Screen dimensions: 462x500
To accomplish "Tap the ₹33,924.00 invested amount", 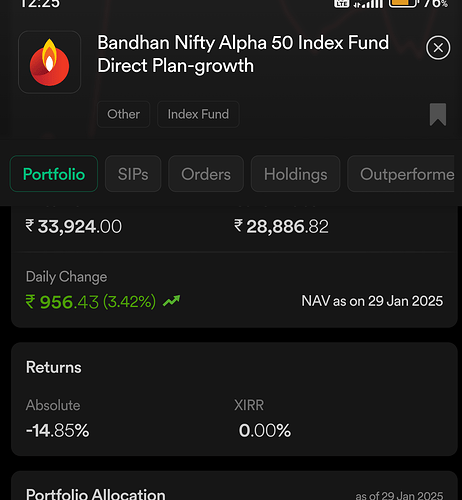I will 74,227.
